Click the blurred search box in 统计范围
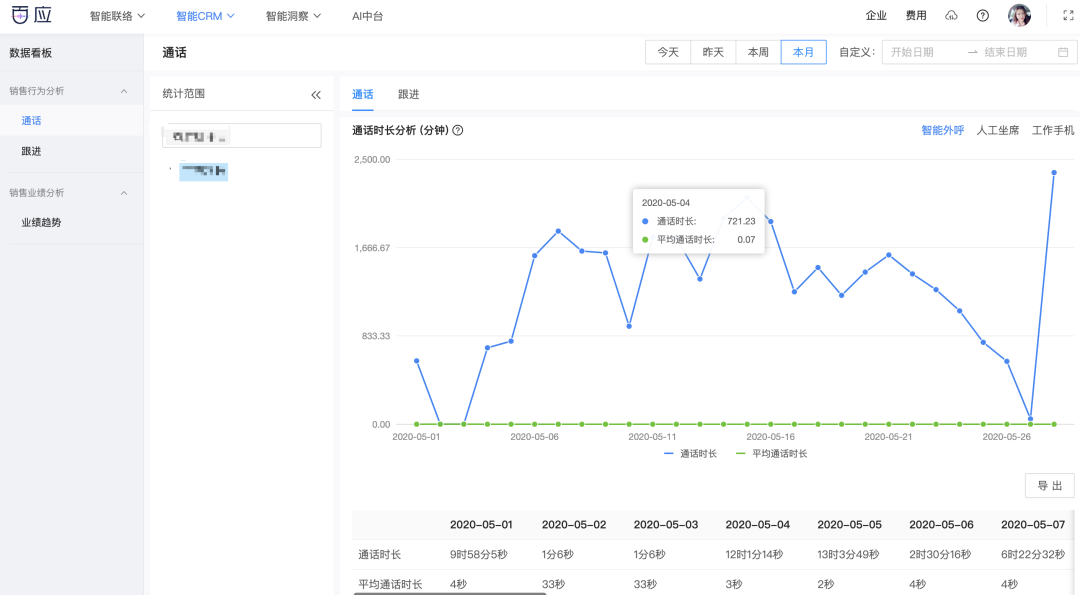1080x595 pixels. coord(242,136)
